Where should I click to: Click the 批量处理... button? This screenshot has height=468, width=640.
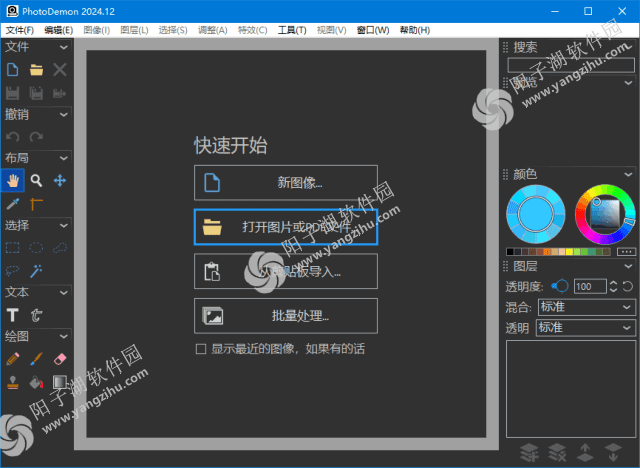pyautogui.click(x=286, y=316)
